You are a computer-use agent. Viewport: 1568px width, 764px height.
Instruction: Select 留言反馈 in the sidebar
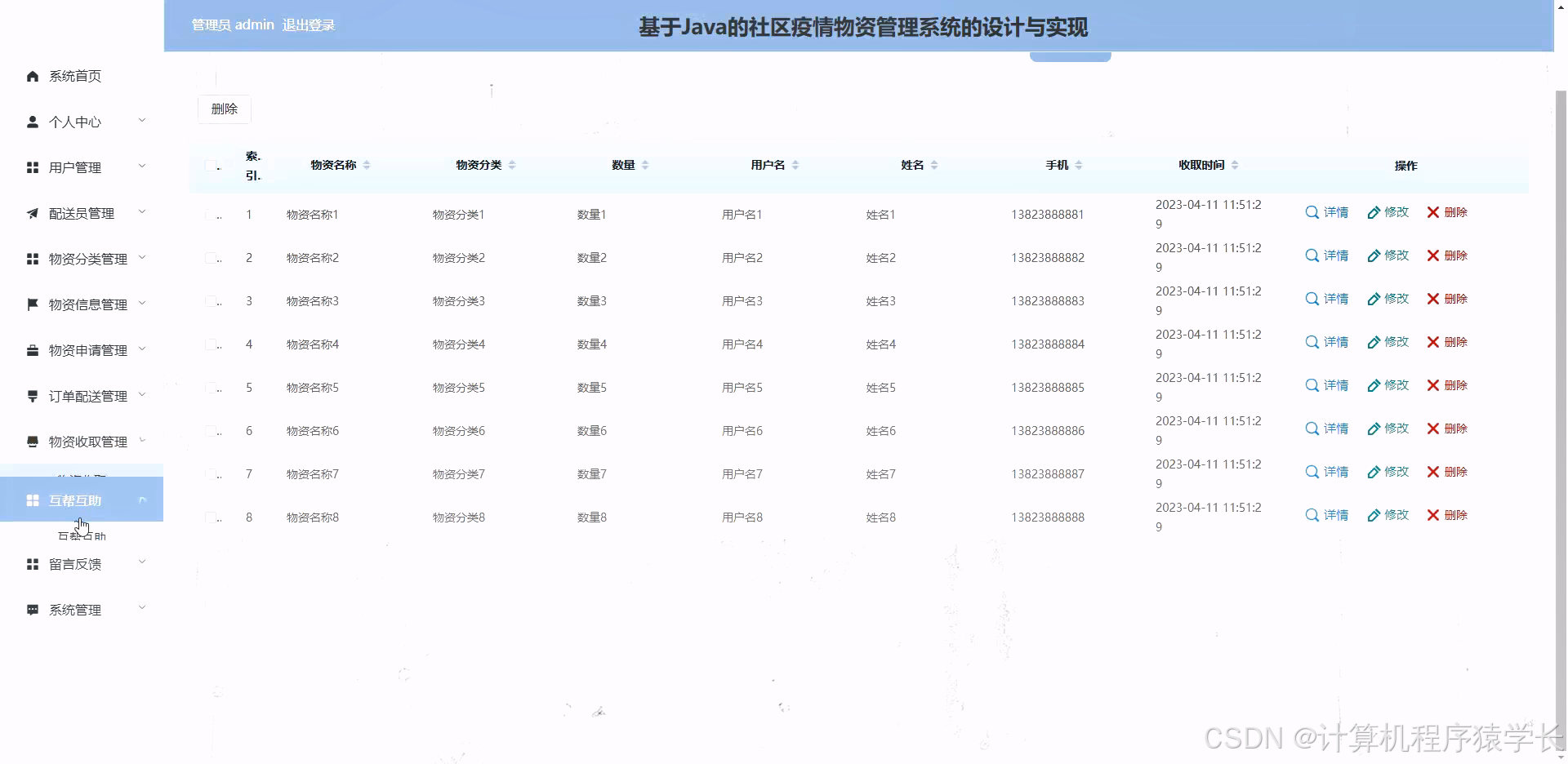74,564
